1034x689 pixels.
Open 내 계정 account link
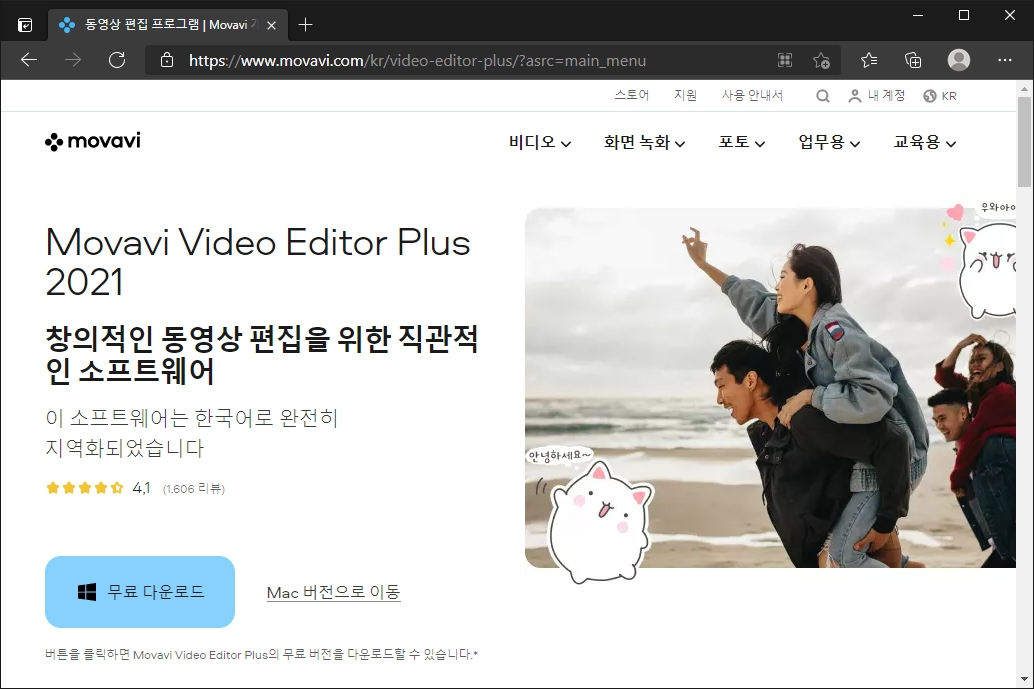876,96
